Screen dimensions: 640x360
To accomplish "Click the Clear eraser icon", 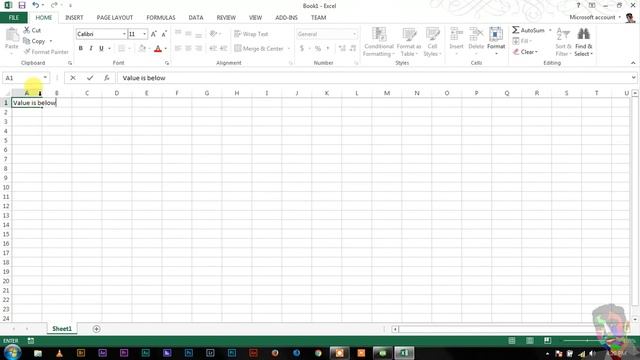I will click(516, 52).
